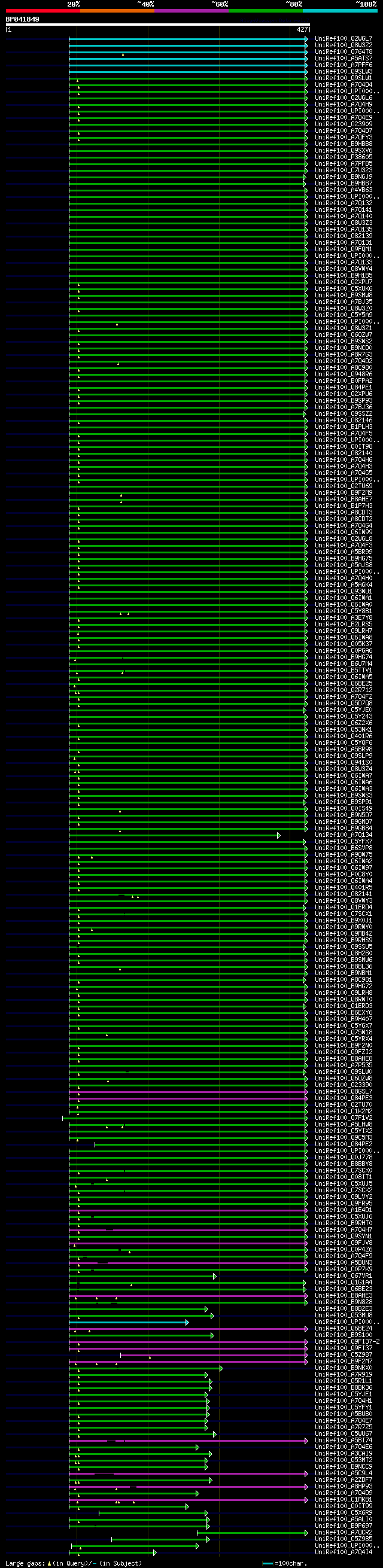Select the UniRef100_Q9SLW1 label
Image resolution: width=383 pixels, height=1568 pixels.
(x=344, y=78)
